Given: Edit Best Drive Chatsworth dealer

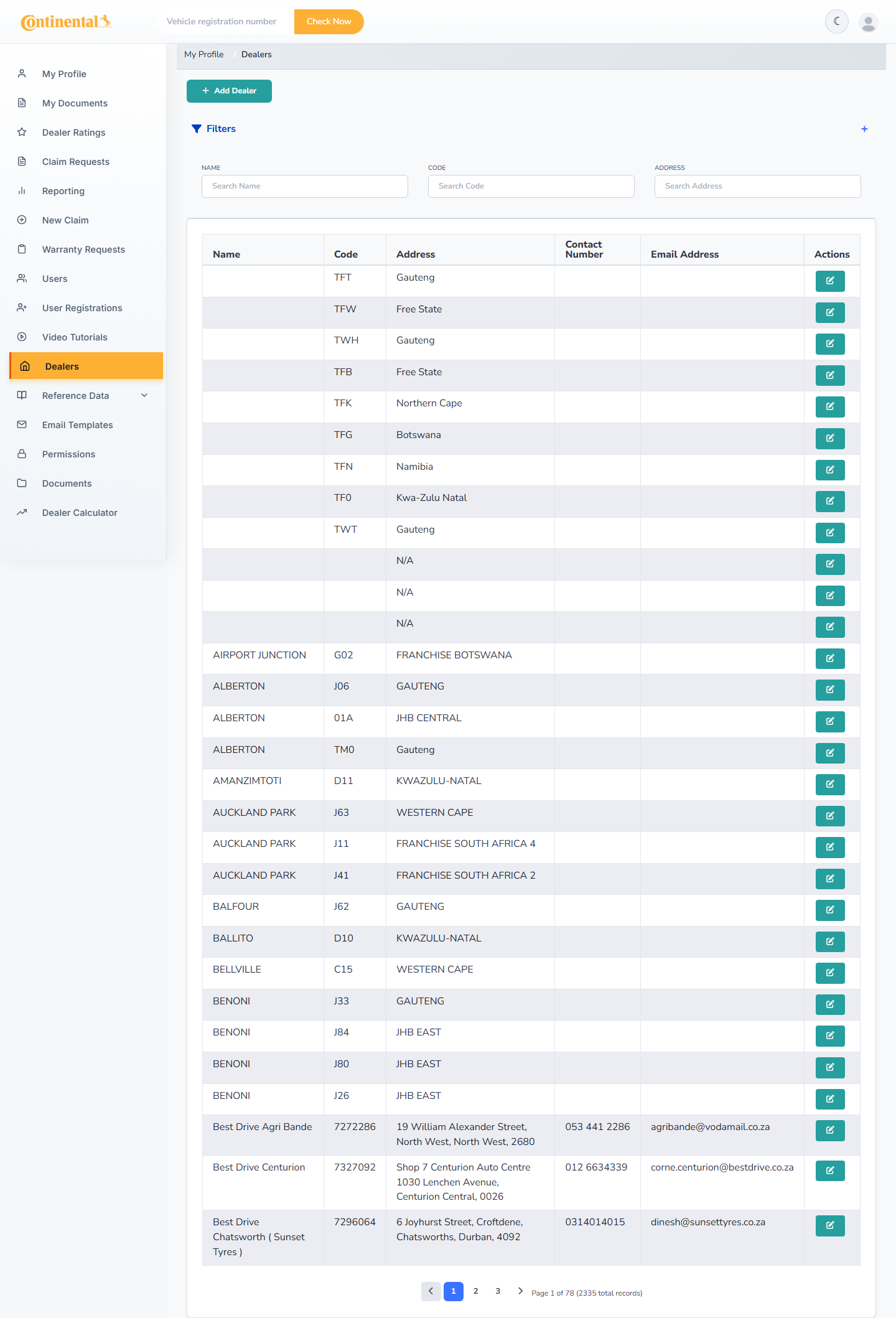Looking at the screenshot, I should point(830,1225).
